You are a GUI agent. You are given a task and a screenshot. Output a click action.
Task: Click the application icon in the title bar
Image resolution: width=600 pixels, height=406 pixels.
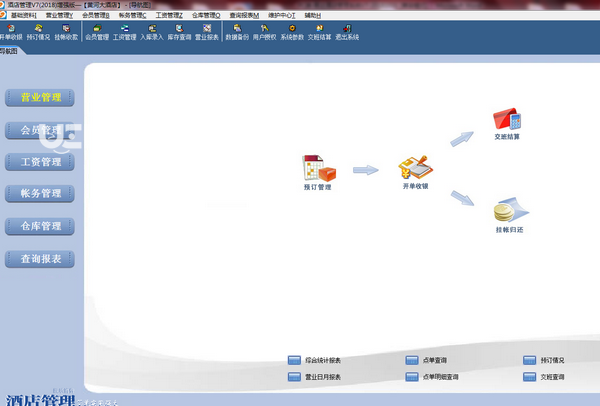click(2, 5)
